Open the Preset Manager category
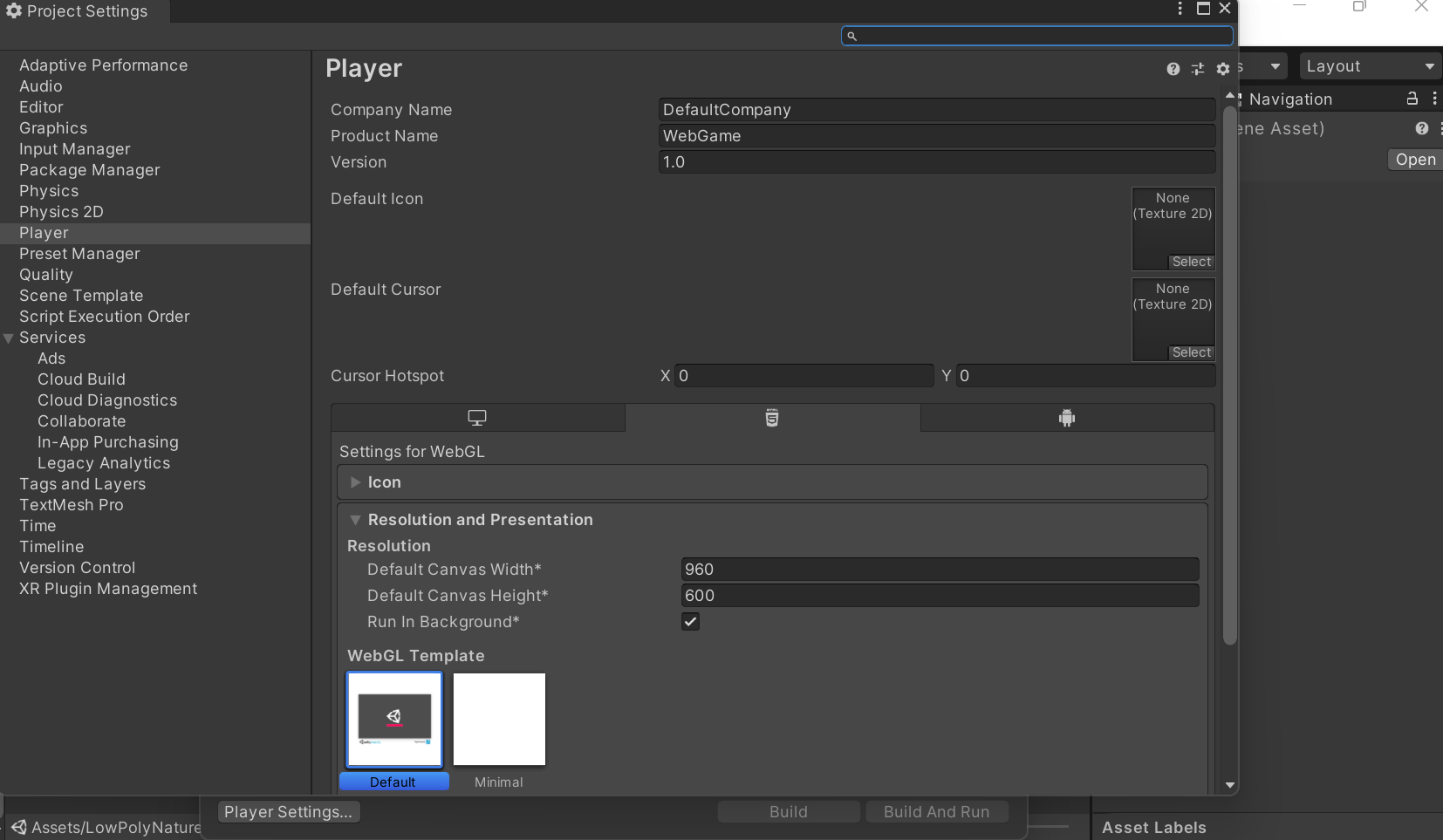Screen dimensions: 1443x840 pos(79,254)
